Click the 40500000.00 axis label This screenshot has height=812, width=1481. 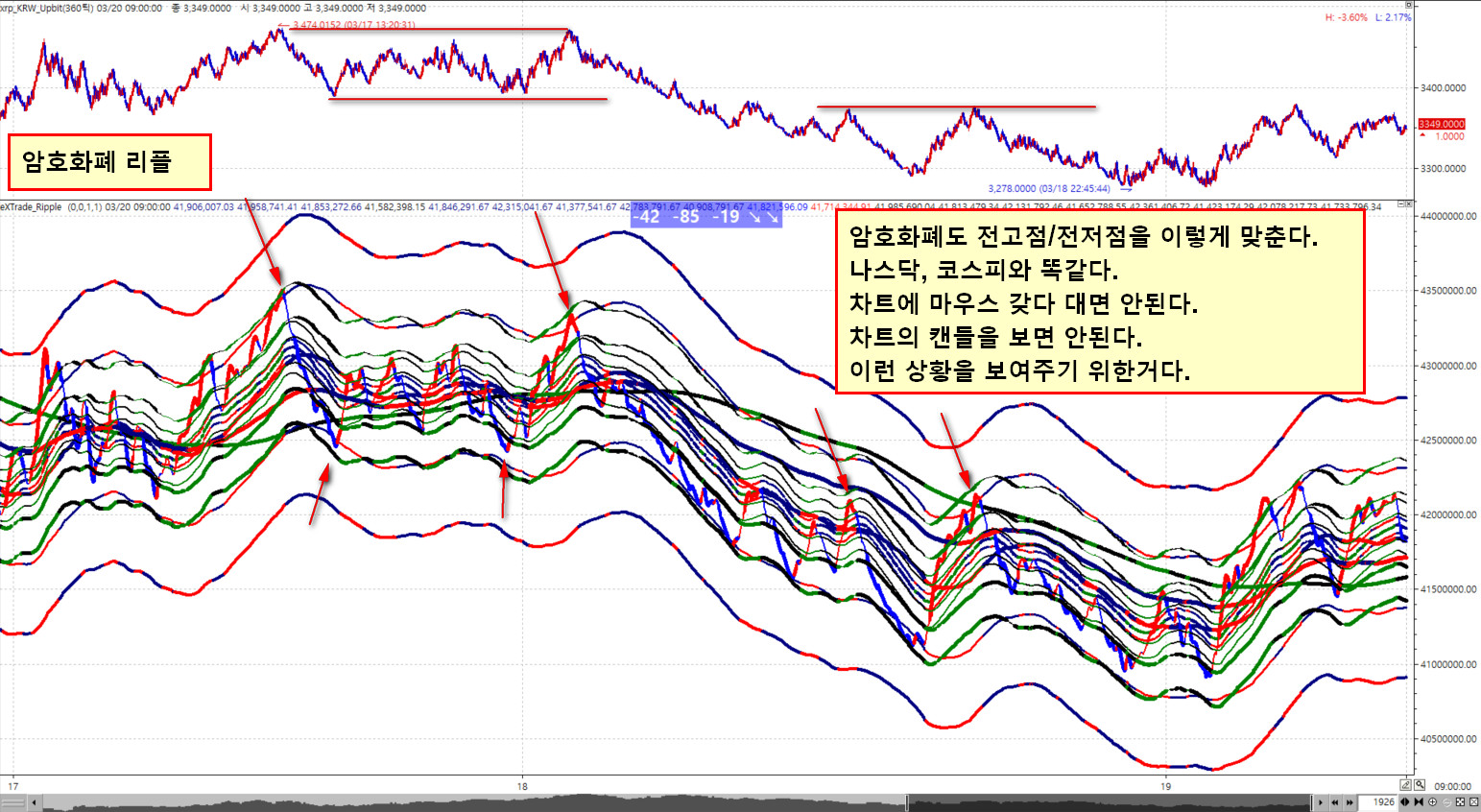(1447, 739)
